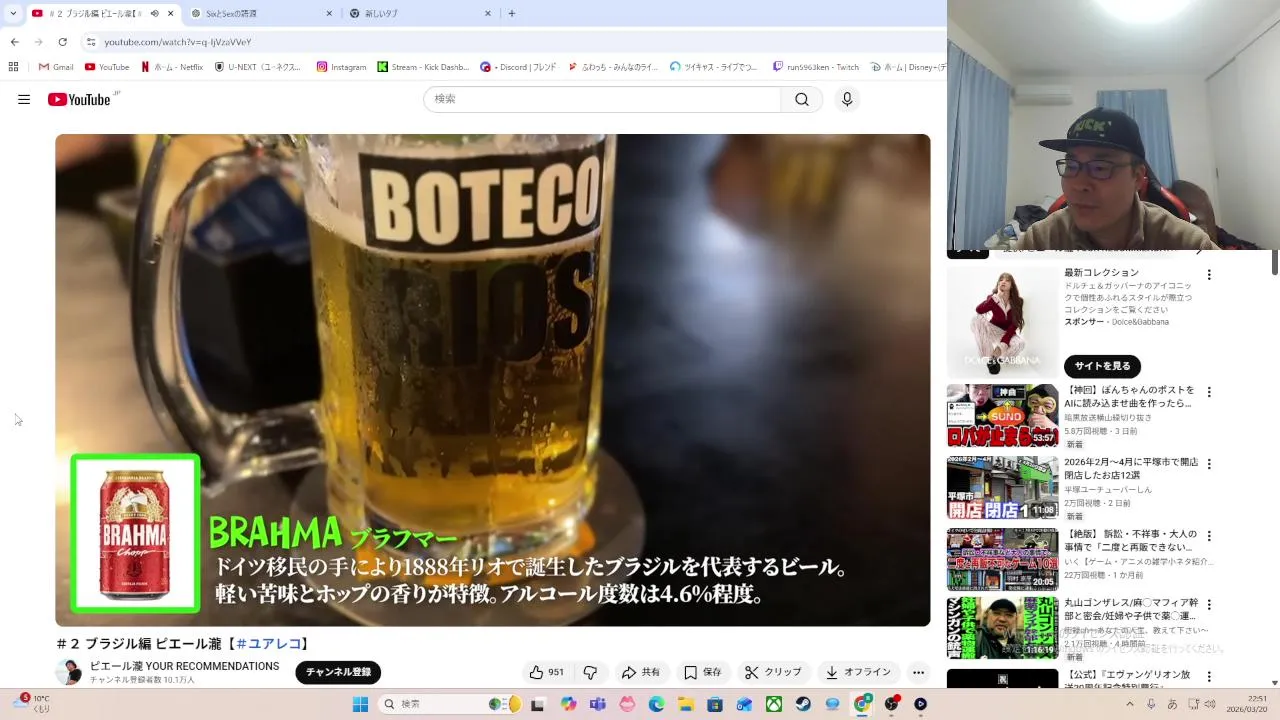View site information icon in address bar
Image resolution: width=1280 pixels, height=720 pixels.
point(91,42)
